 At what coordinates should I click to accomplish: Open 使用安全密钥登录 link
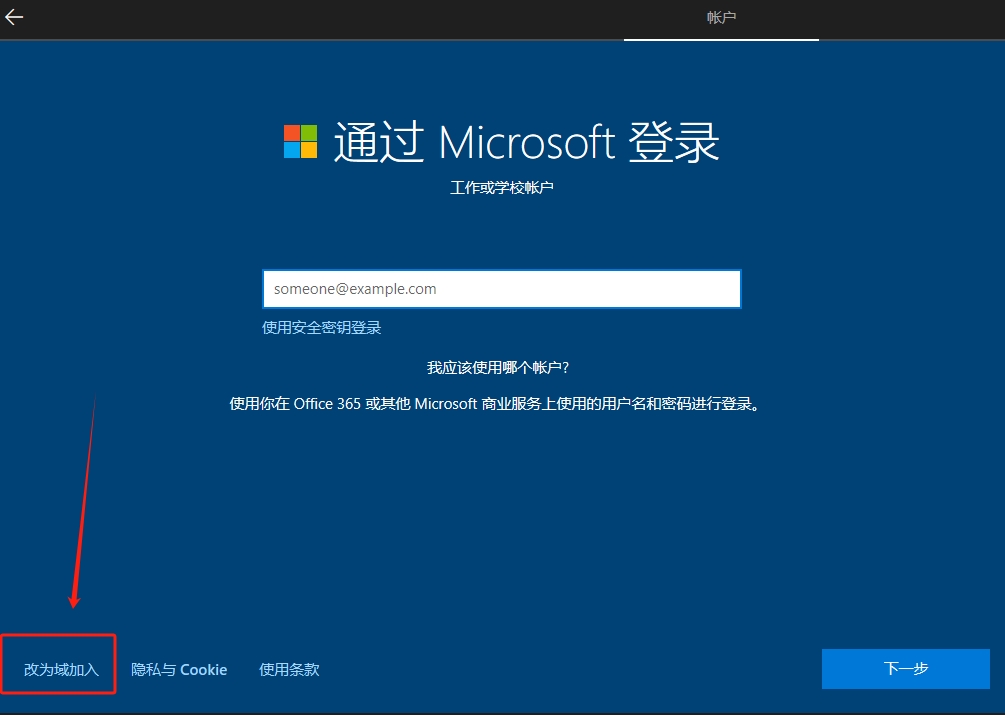322,328
